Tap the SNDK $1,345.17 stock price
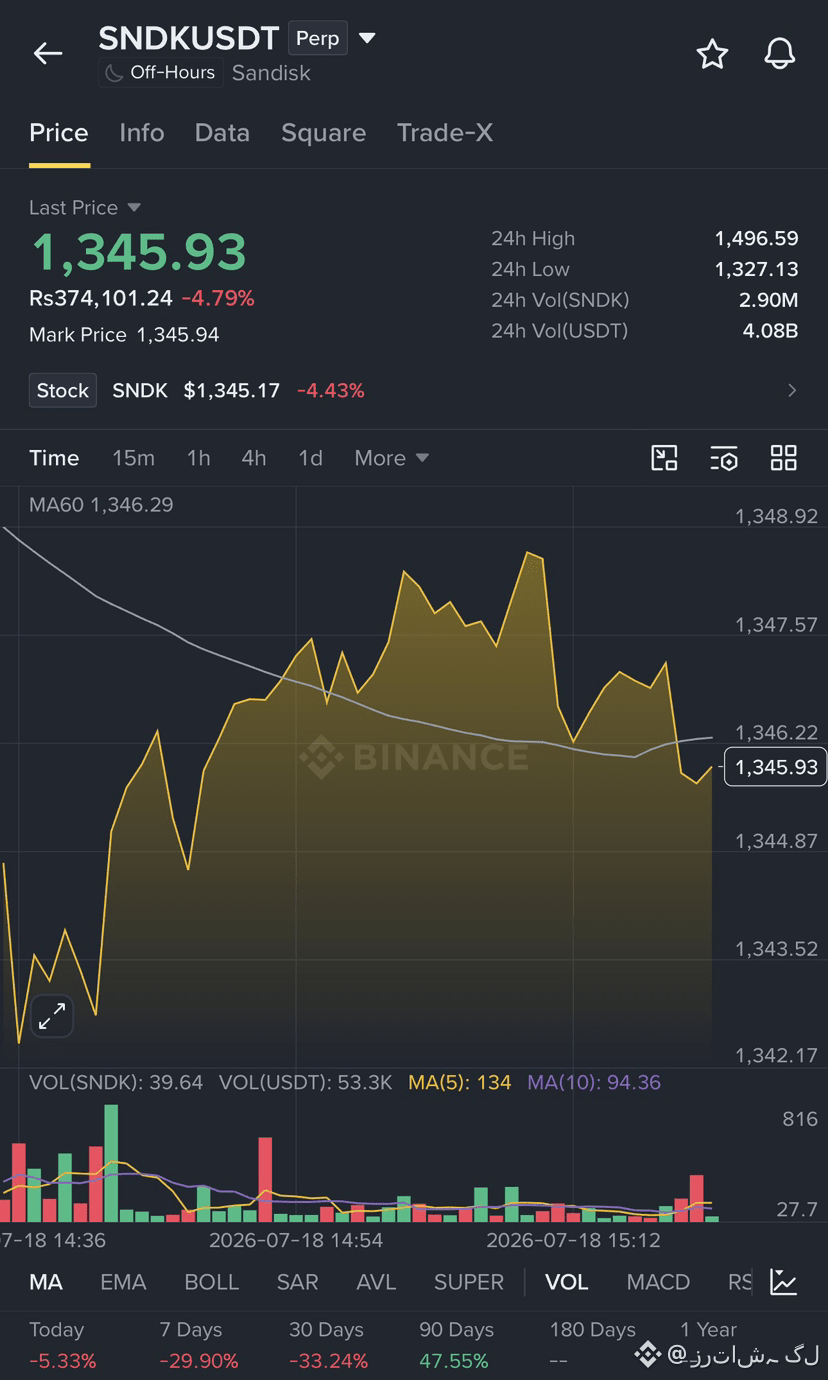 coord(196,390)
